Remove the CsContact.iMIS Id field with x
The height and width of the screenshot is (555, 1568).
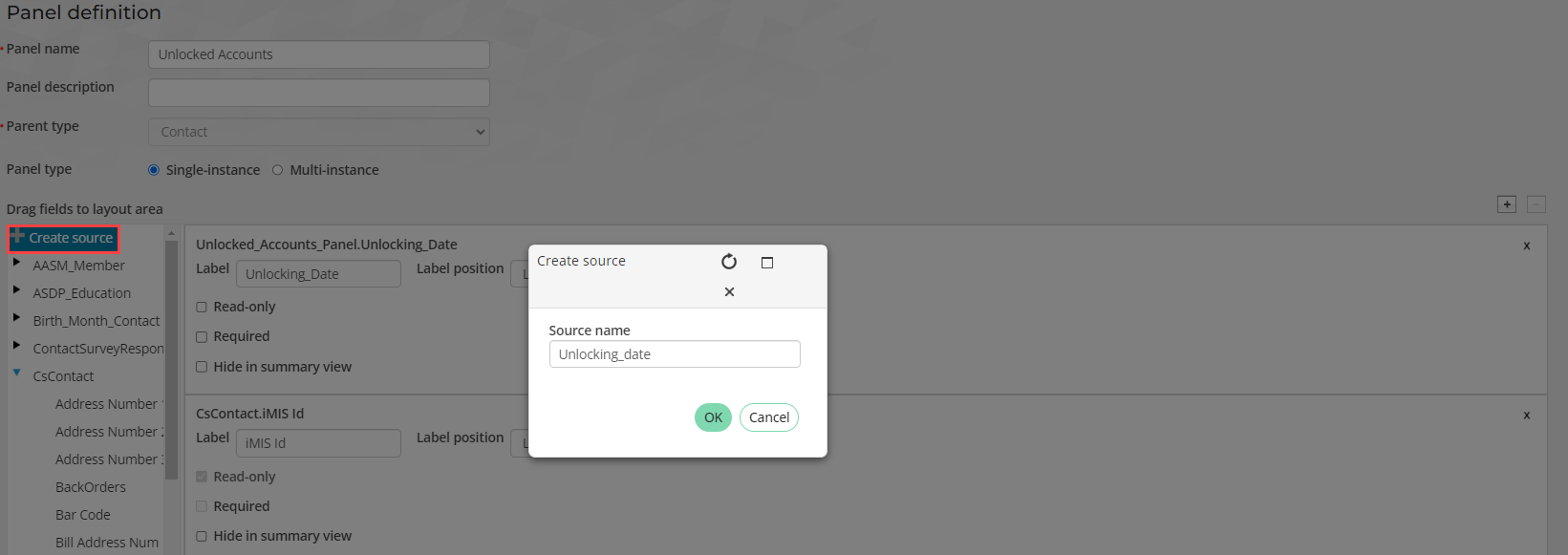click(1527, 415)
